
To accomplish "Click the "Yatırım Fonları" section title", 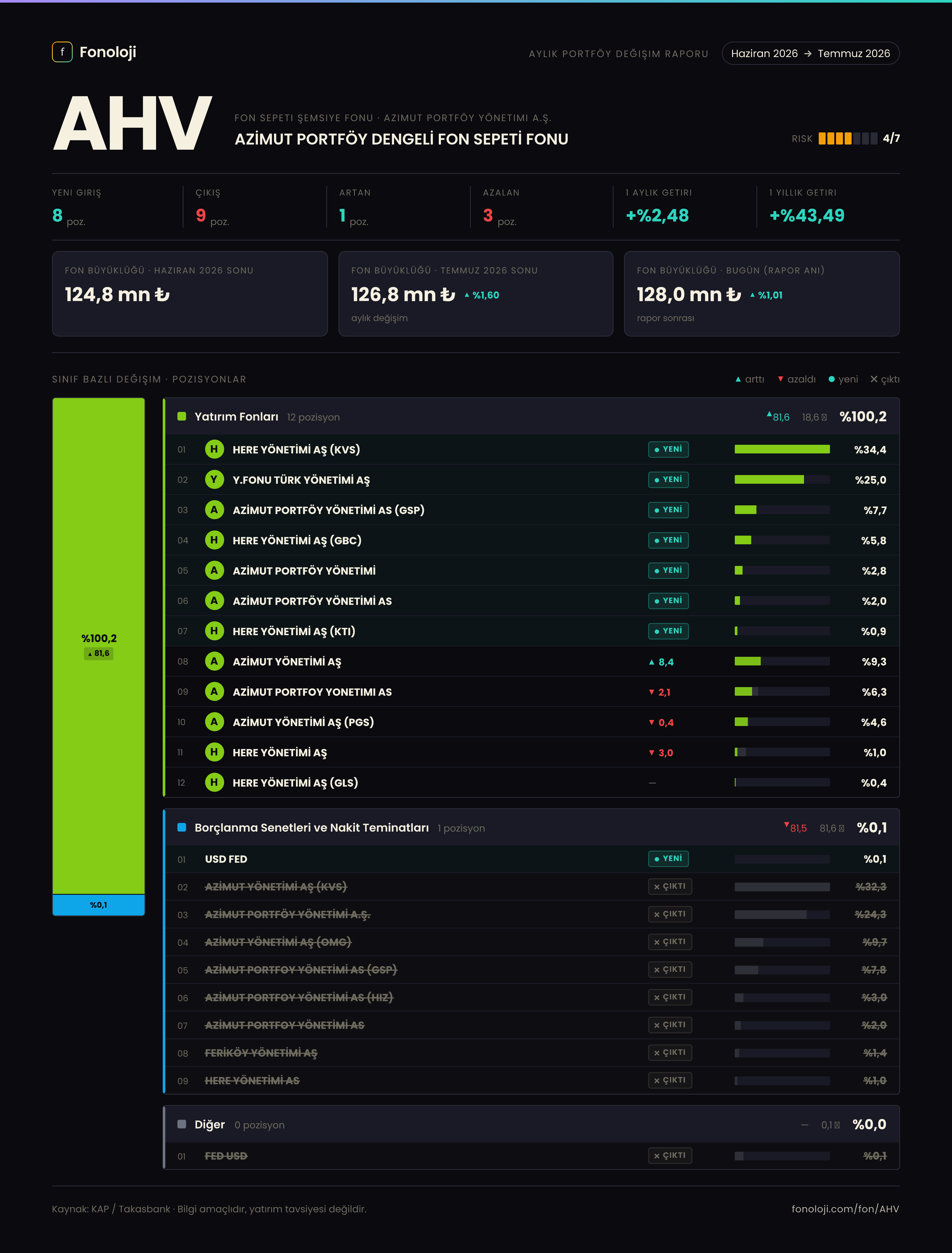I will point(236,416).
